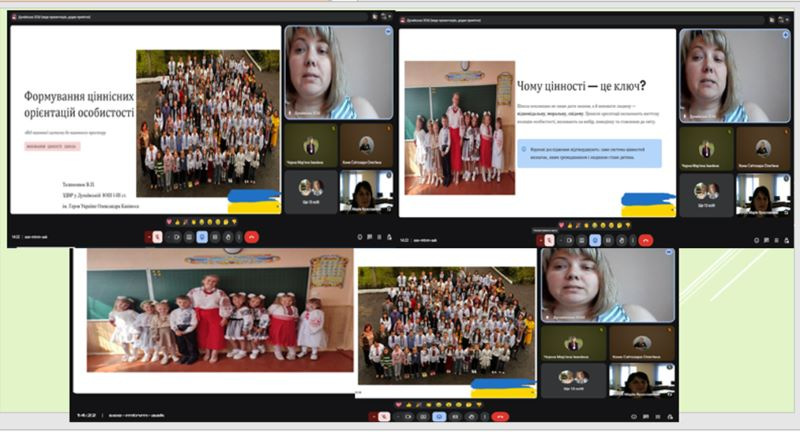Viewport: 800px width, 432px height.
Task: Open microphone options chevron in top-right Meet window
Action: pyautogui.click(x=540, y=240)
